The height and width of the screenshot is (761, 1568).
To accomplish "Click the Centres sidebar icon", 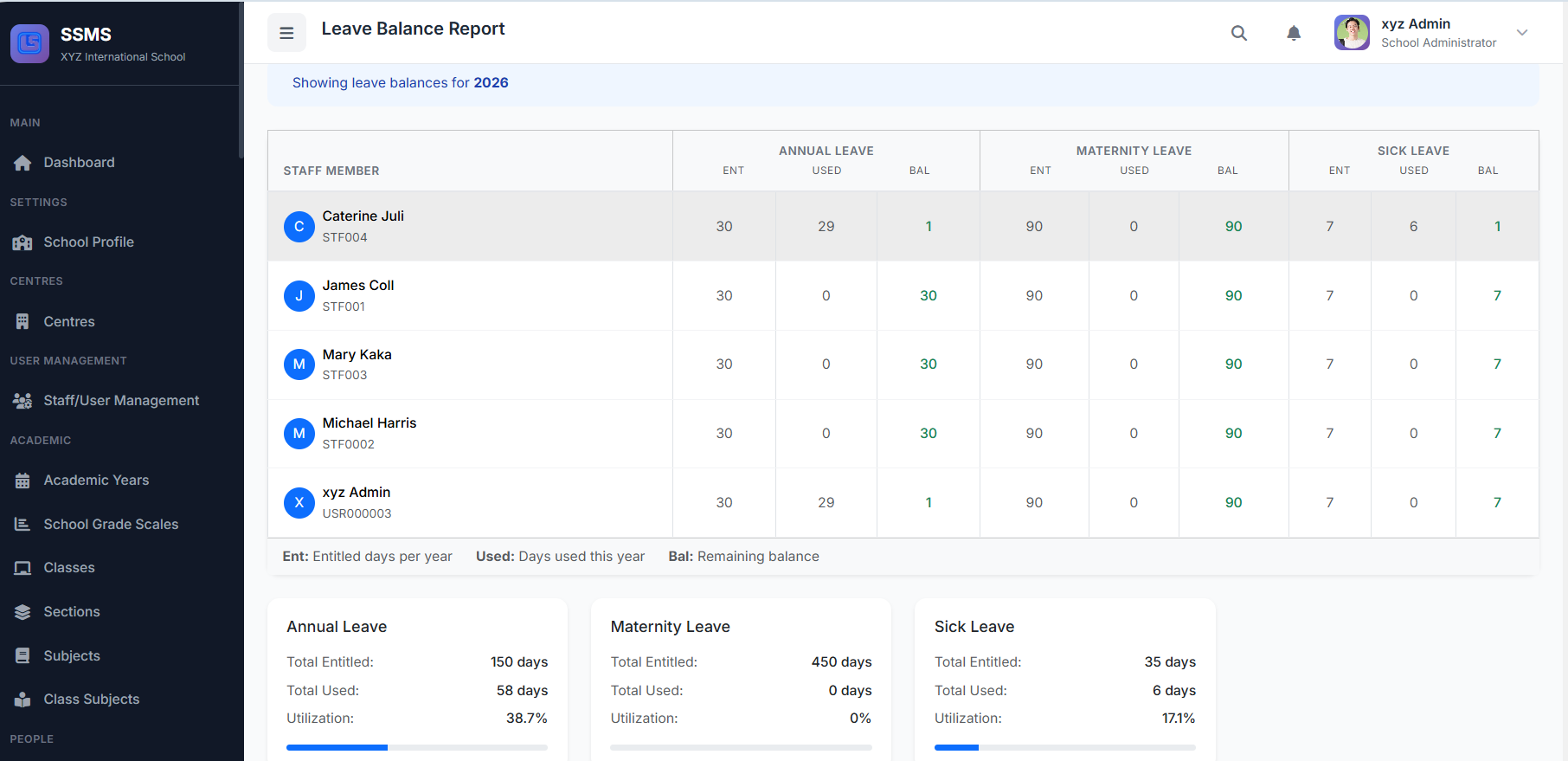I will click(22, 322).
